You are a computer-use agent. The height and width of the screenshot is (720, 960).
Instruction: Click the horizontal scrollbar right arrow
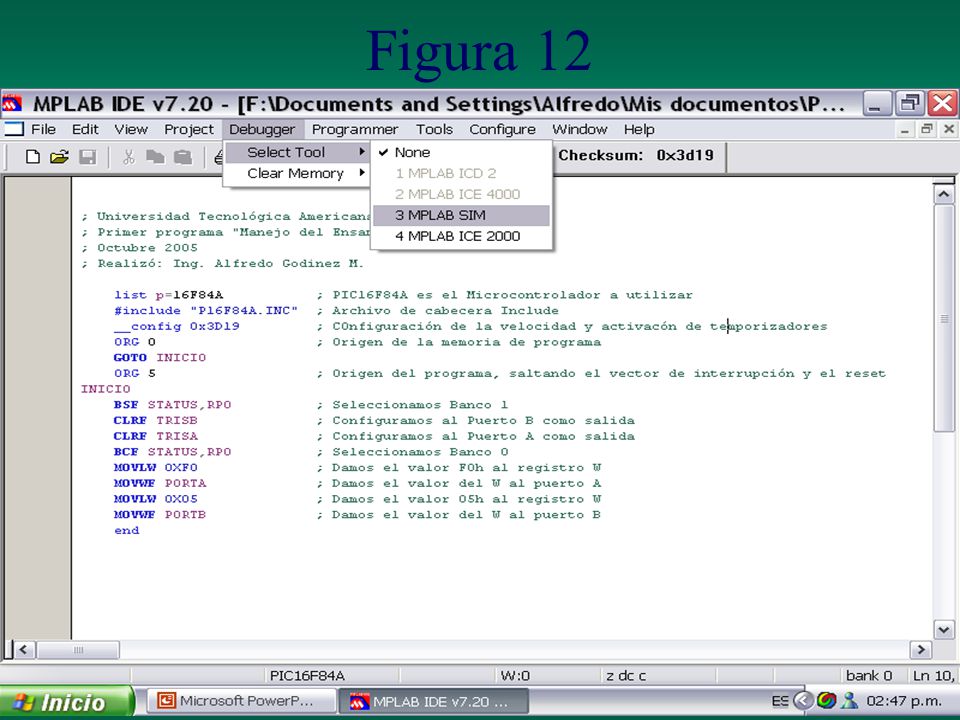tap(921, 649)
